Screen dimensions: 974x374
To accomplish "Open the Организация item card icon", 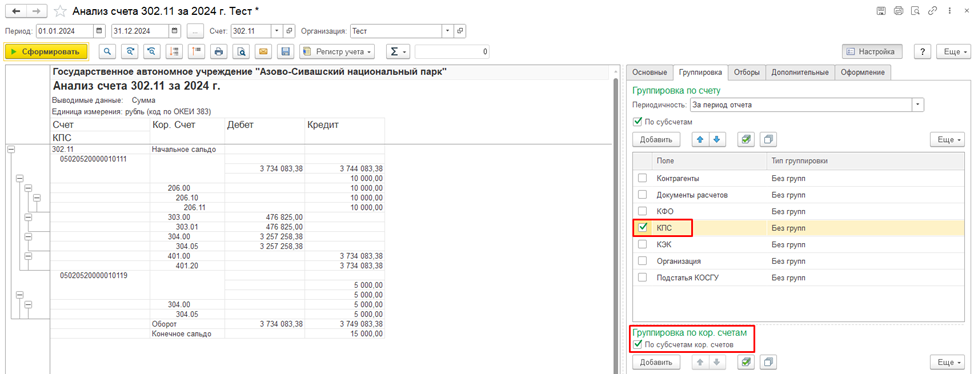I will pos(460,30).
